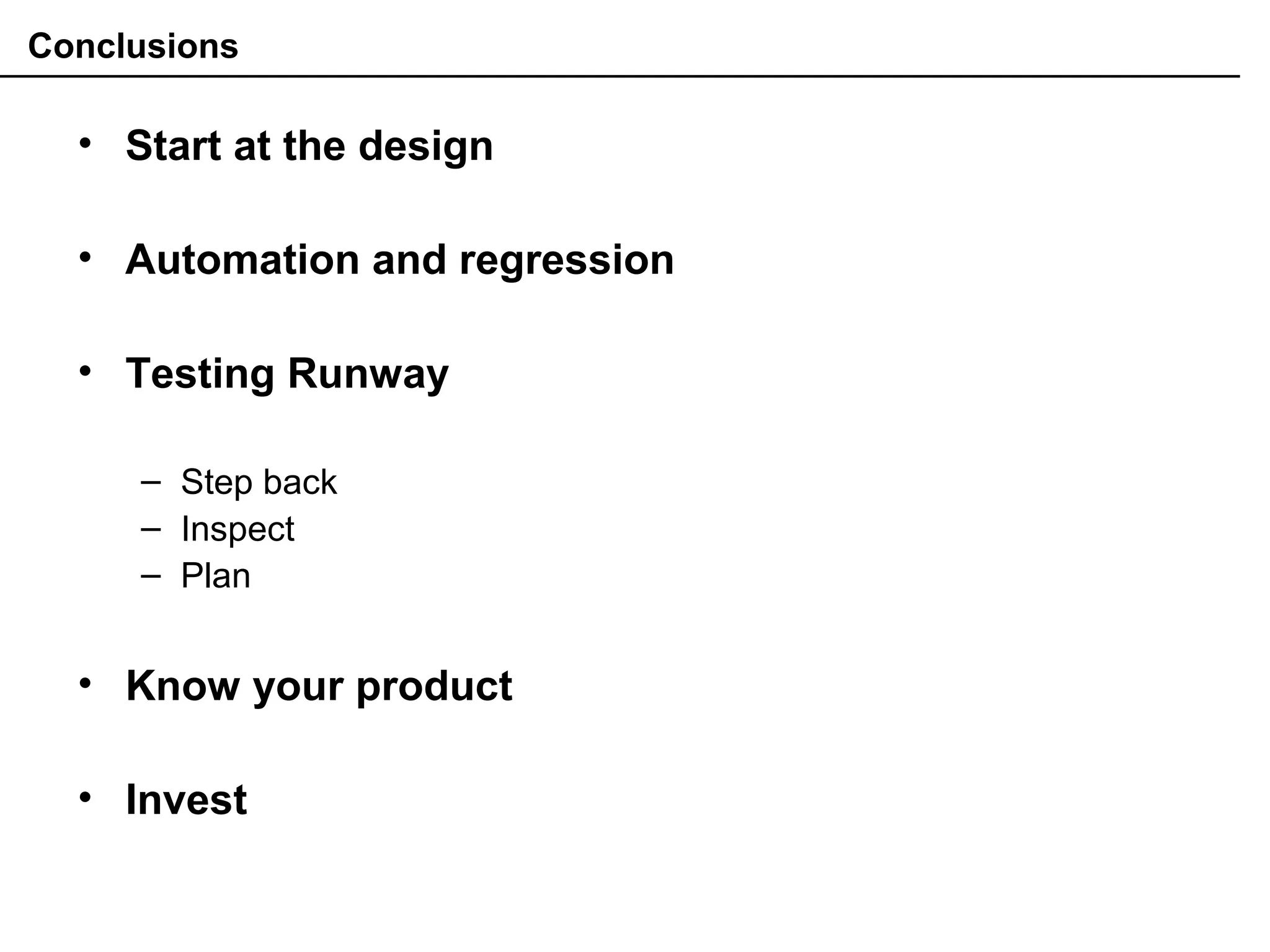
Task: Click the bullet dot before 'Start at the design'
Action: pyautogui.click(x=86, y=143)
